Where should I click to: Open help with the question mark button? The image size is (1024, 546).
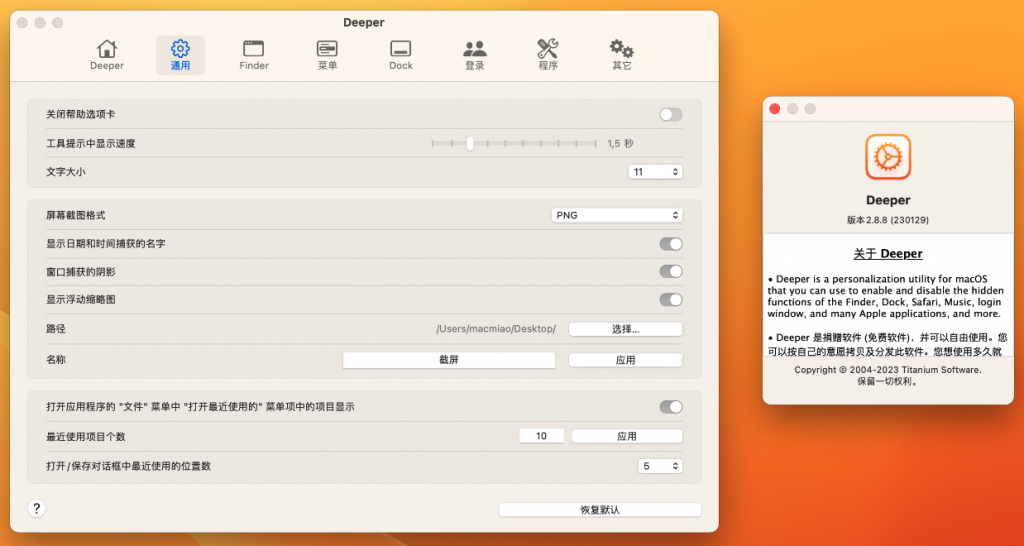point(37,509)
